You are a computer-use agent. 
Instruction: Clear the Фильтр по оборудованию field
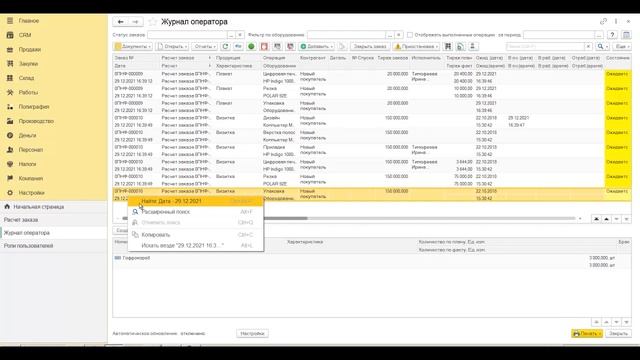399,35
